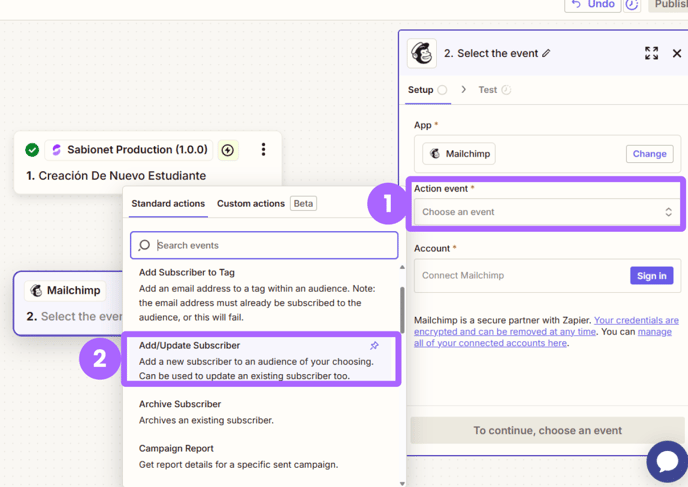Switch to the Setup tab
Screen dimensions: 688x487
coord(427,90)
